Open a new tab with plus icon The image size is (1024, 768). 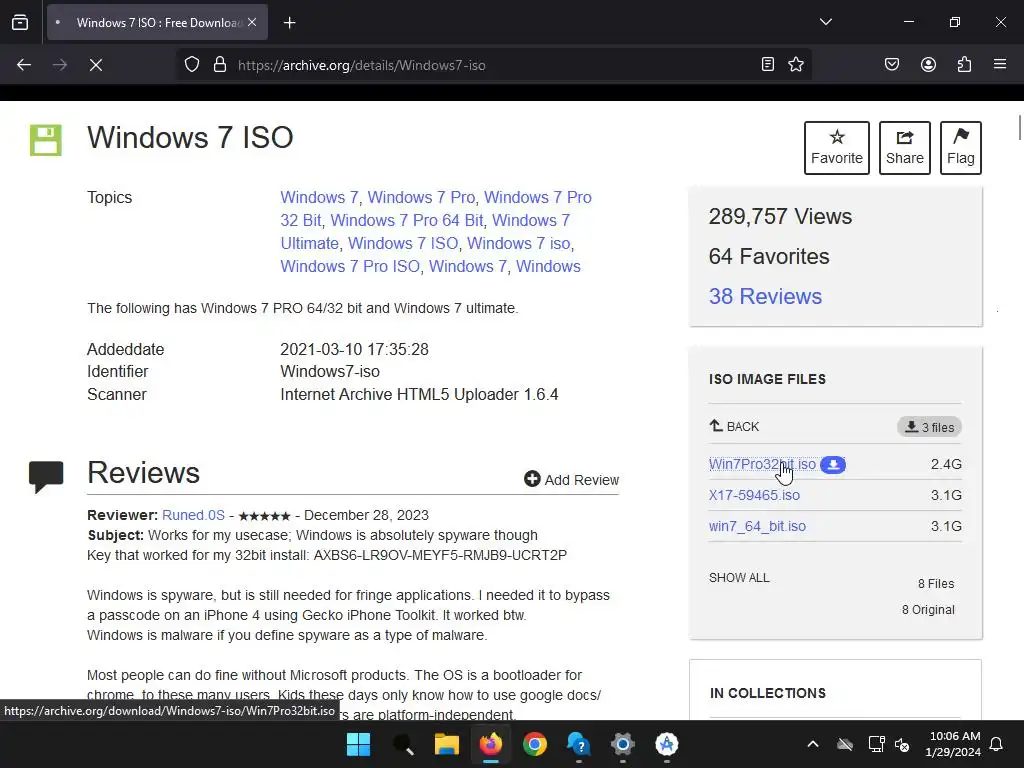(x=290, y=23)
